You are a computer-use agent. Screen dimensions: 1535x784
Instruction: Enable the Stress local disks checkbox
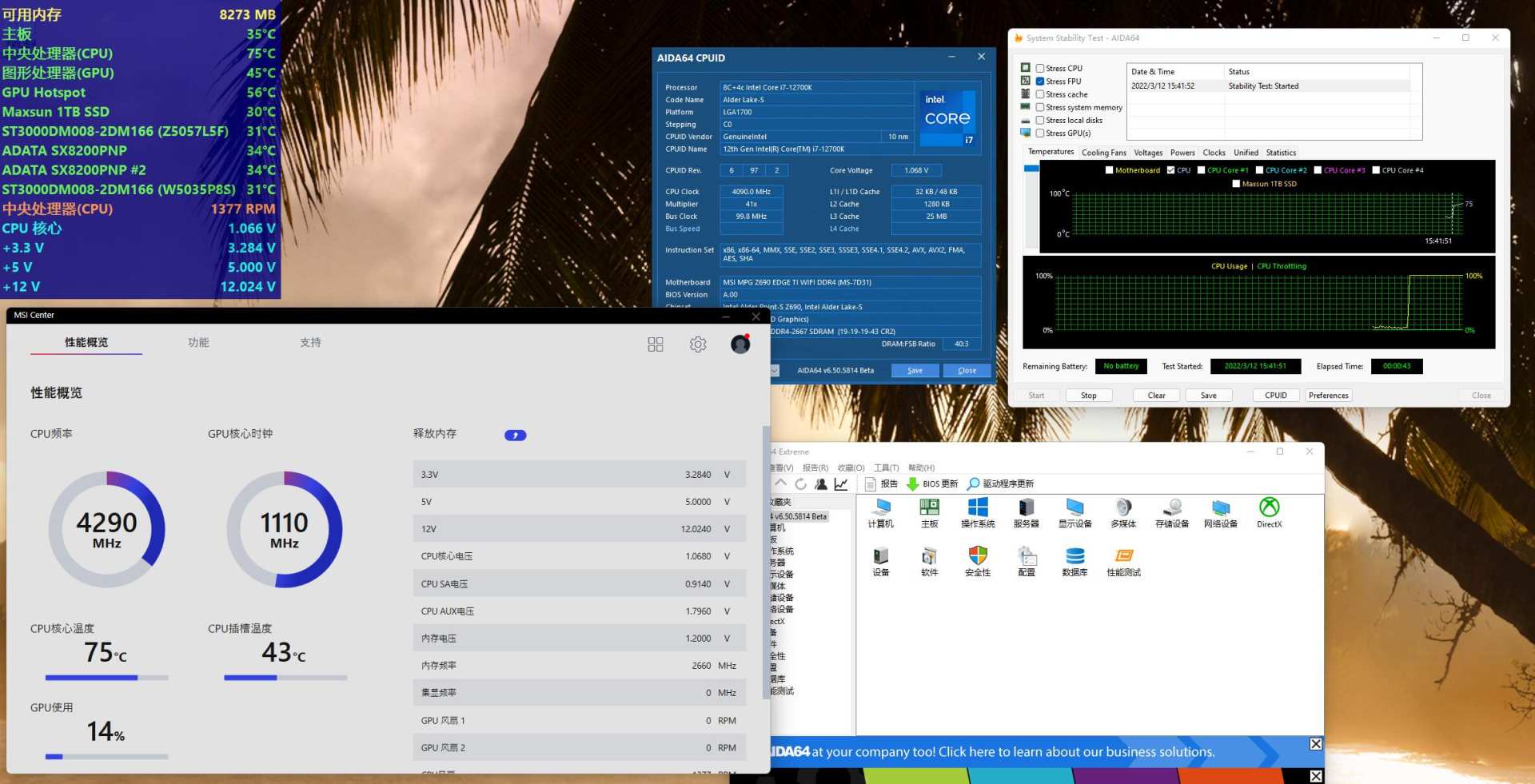[1040, 121]
